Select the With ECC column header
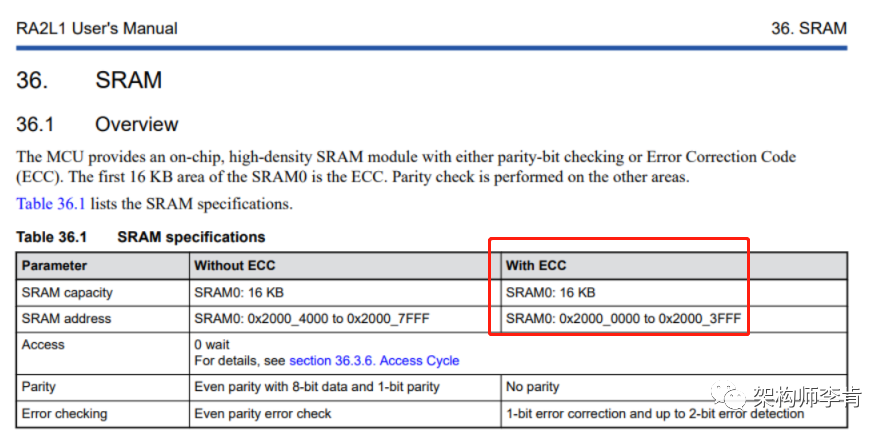 tap(536, 266)
